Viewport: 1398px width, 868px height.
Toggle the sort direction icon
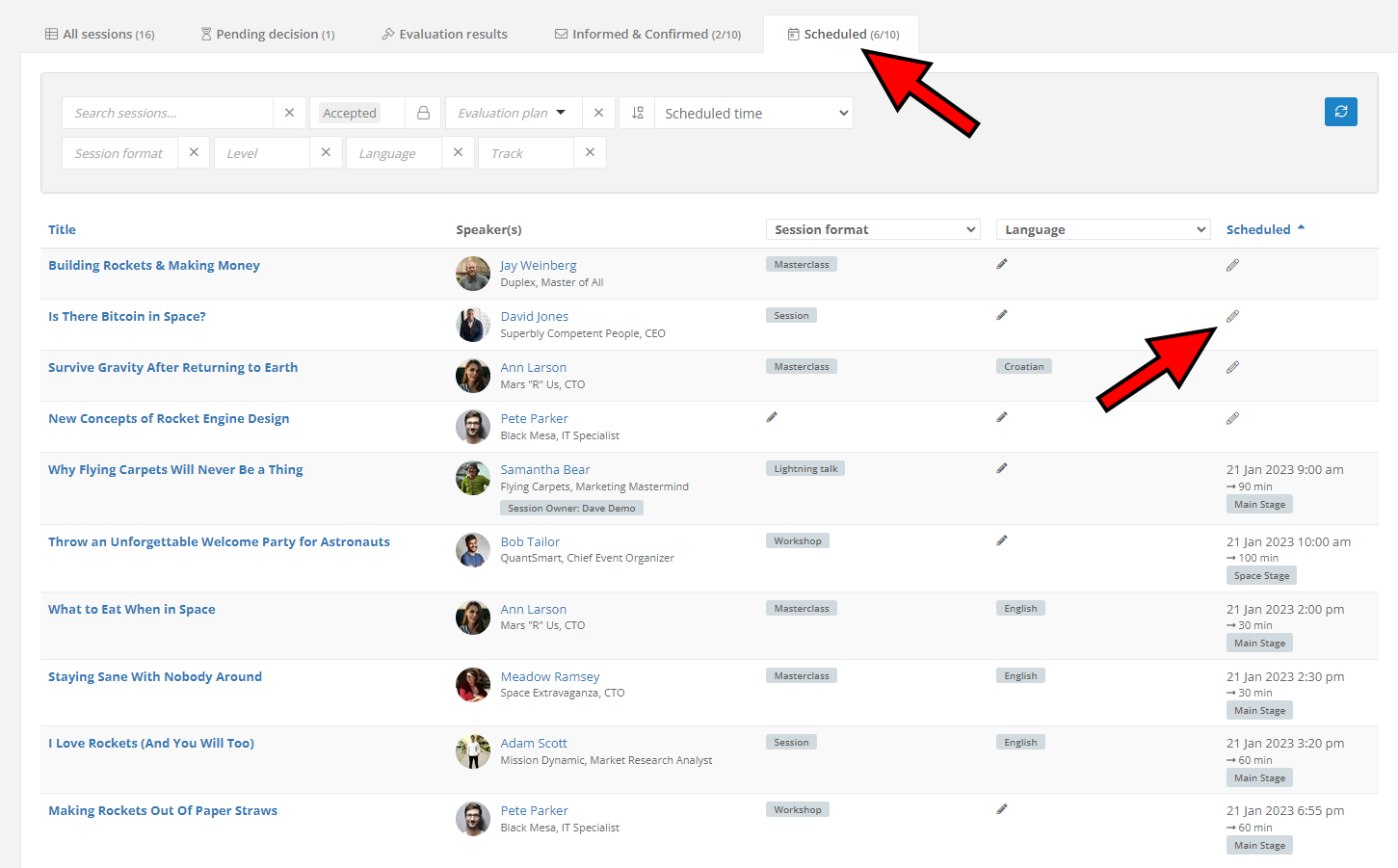pyautogui.click(x=637, y=113)
